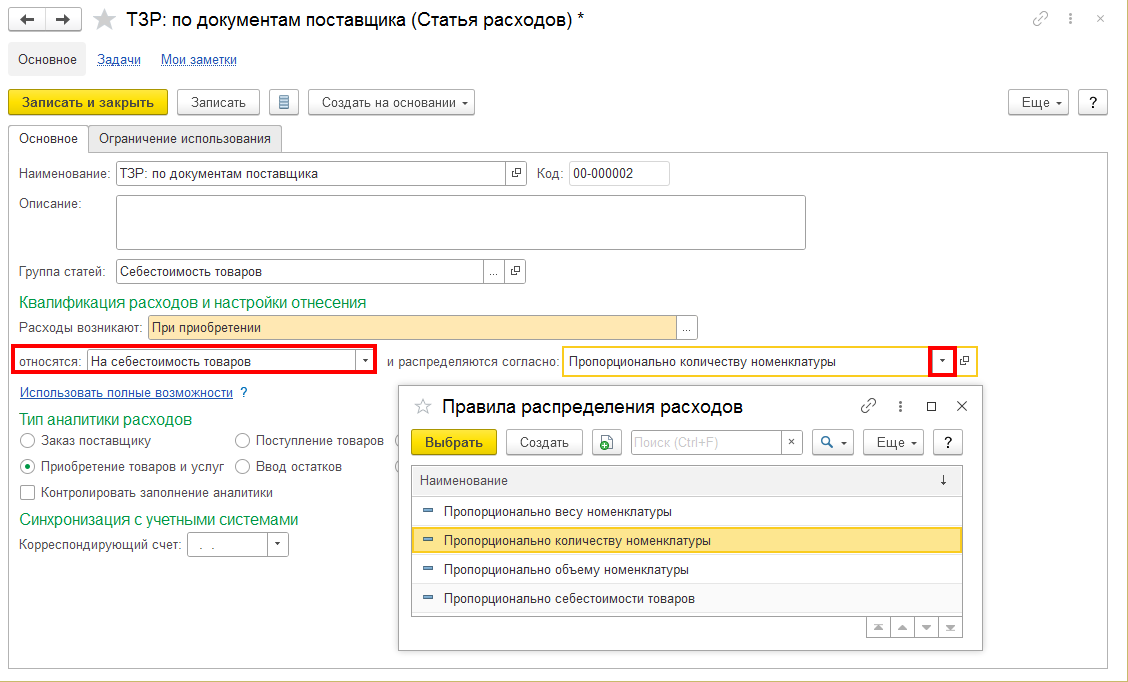Select Ввод остатков radio button
Viewport: 1128px width, 682px height.
click(243, 466)
